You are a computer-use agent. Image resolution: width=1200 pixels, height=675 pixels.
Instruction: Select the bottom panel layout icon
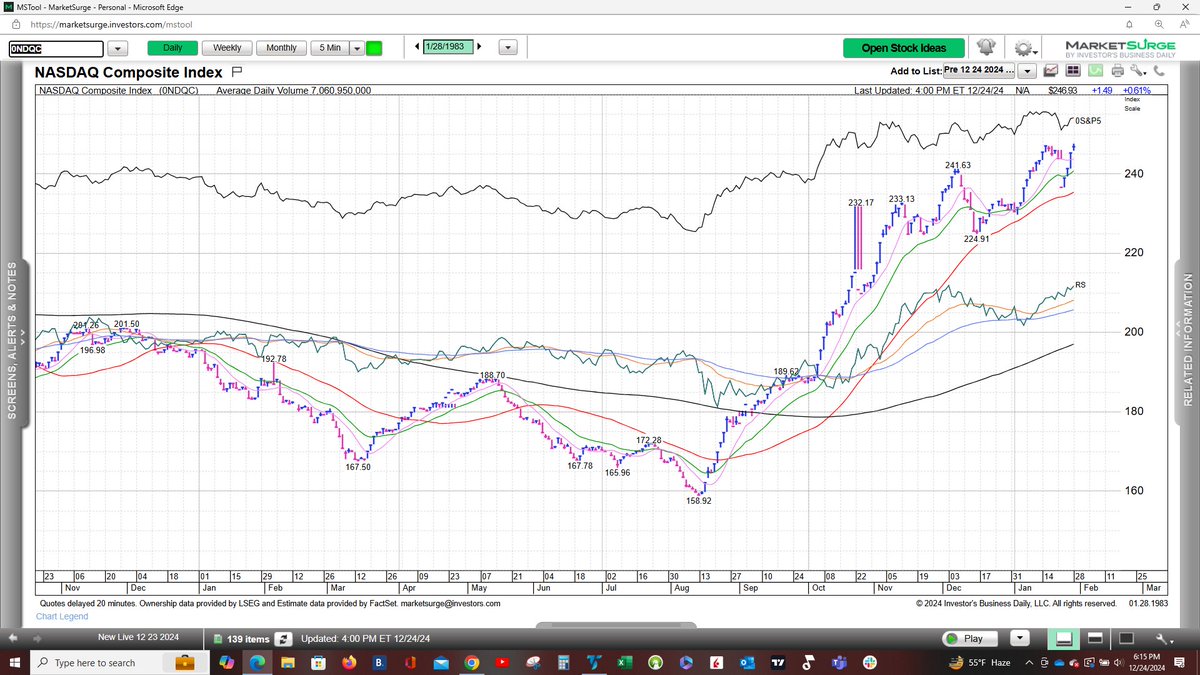pos(1063,638)
